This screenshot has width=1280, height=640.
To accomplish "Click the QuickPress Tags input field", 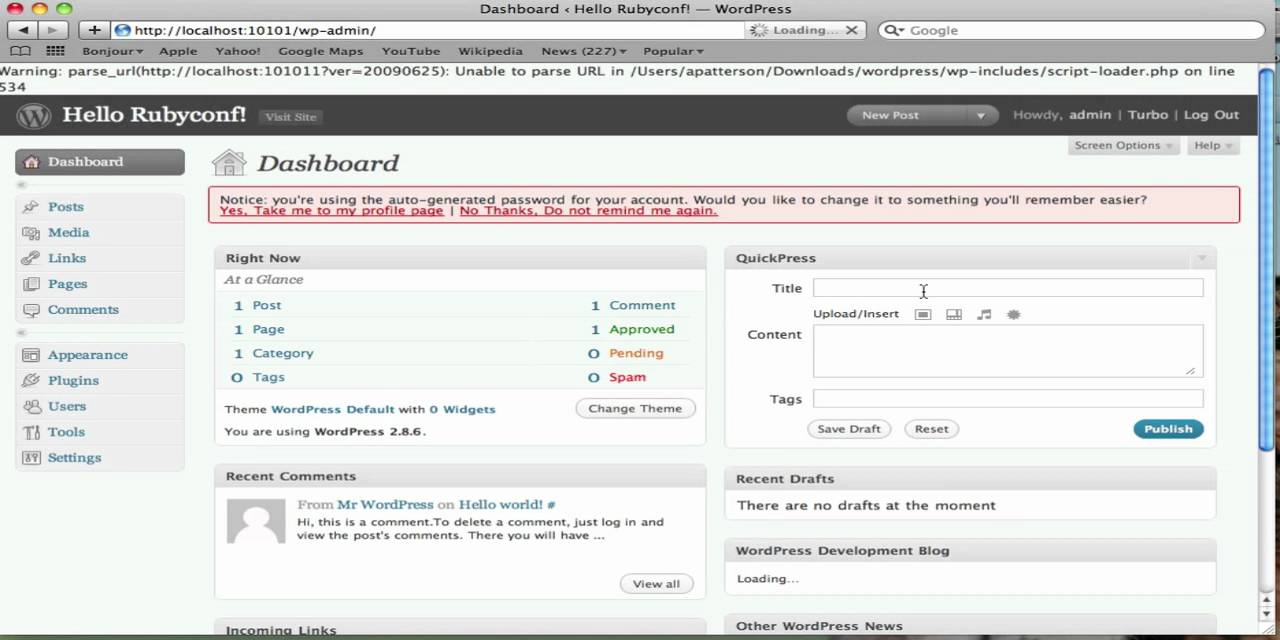I will [1008, 399].
